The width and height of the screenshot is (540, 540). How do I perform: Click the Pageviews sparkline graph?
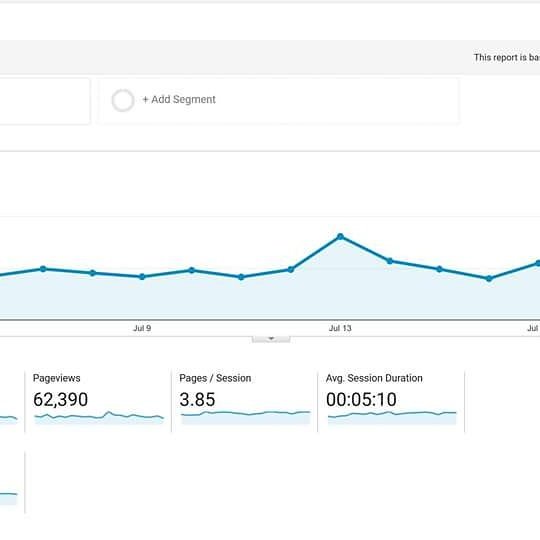(x=99, y=417)
